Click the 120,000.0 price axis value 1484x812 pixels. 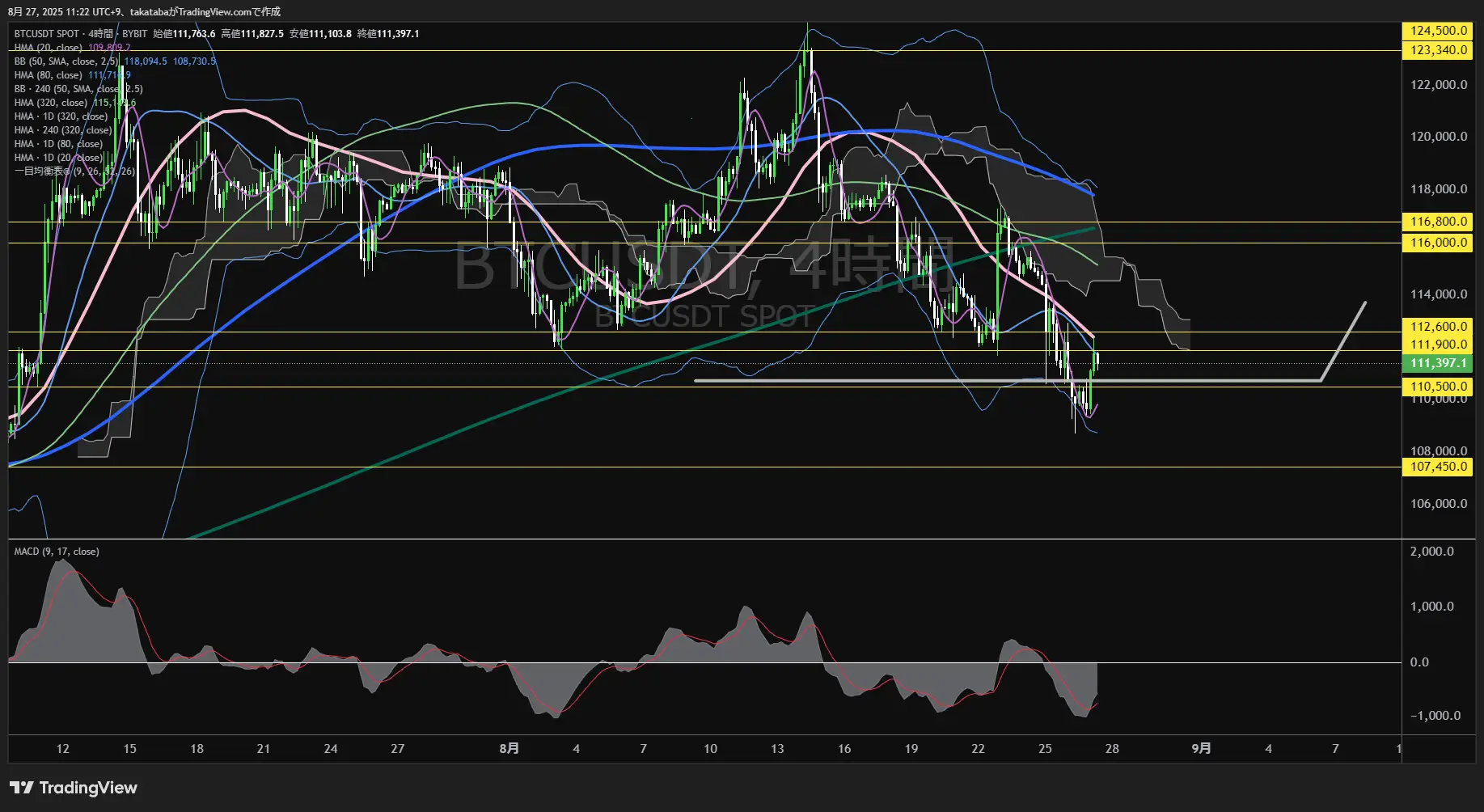pyautogui.click(x=1439, y=137)
